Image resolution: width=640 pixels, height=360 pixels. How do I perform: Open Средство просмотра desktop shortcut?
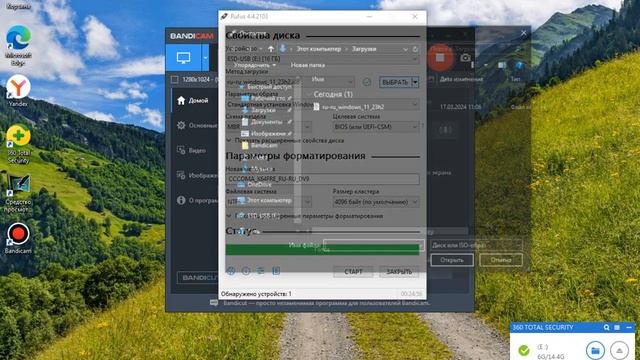point(18,193)
